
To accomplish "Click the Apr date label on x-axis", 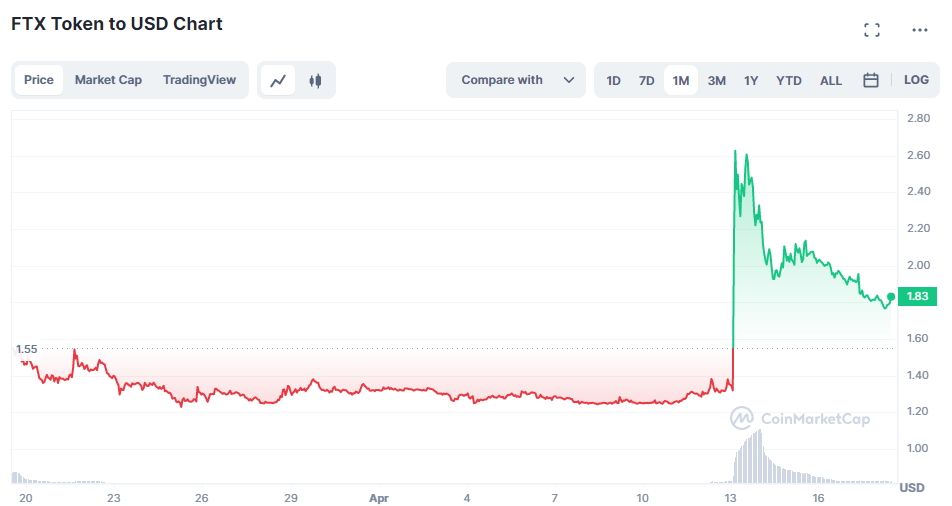I will (379, 498).
